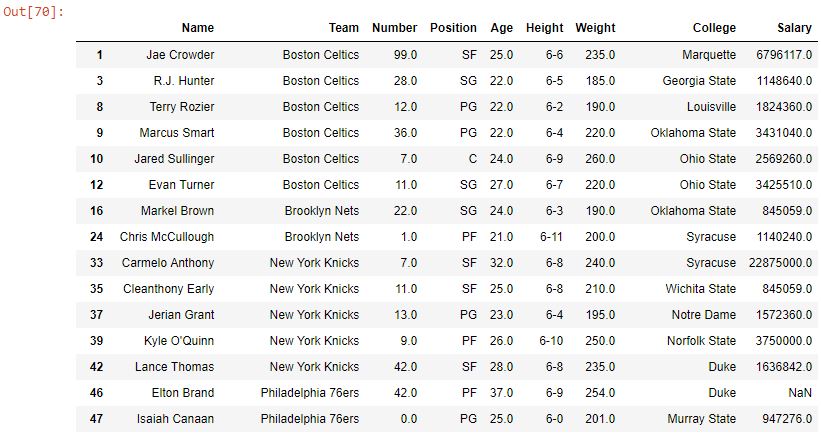Click Markel Brown's team Brooklyn Nets

322,211
